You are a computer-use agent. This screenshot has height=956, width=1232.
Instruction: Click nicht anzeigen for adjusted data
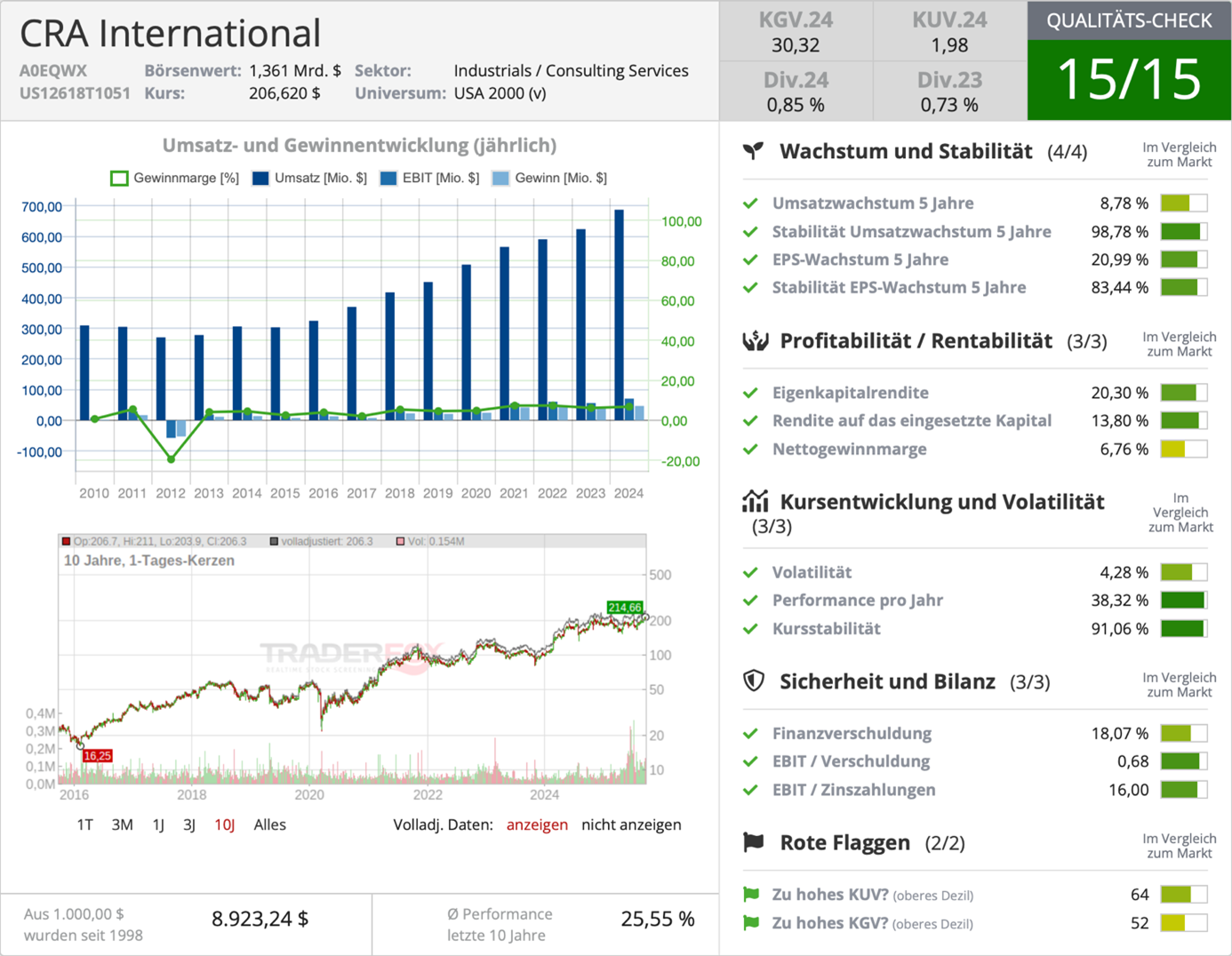[631, 825]
